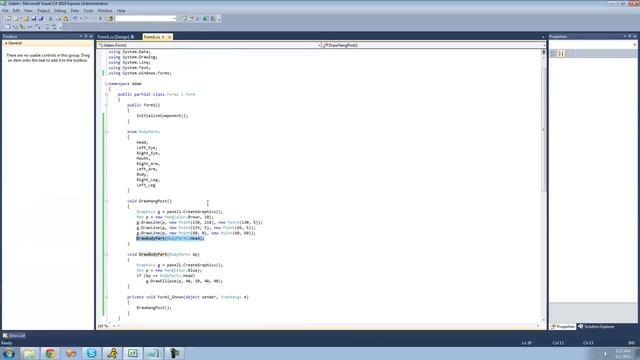Collapse the enum BodyParts region
Image resolution: width=640 pixels, height=360 pixels.
106,132
